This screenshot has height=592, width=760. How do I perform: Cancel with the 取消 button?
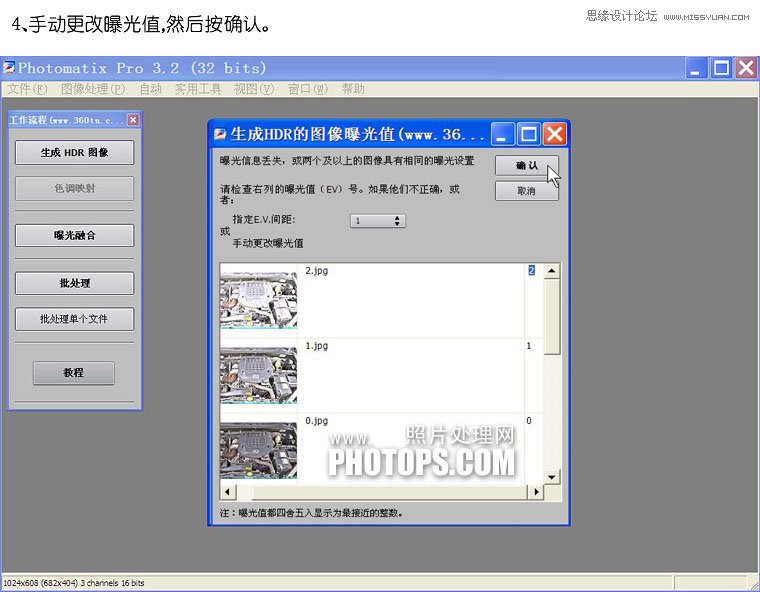[x=526, y=191]
